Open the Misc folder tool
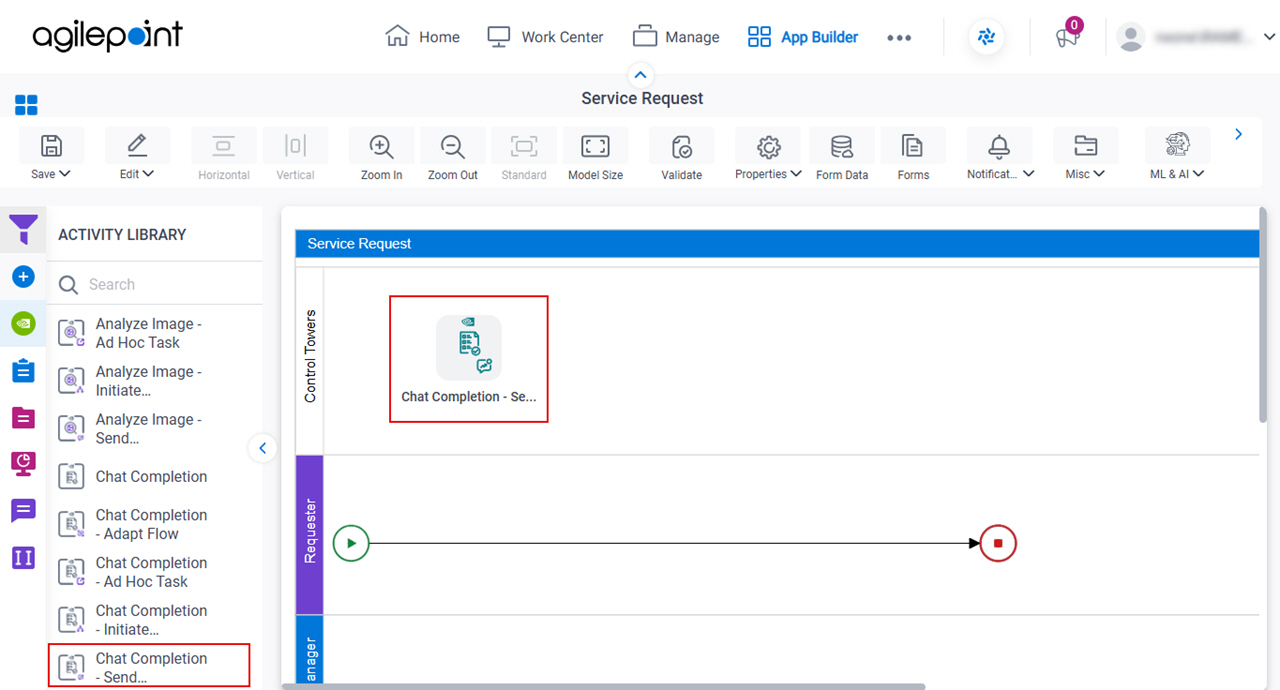This screenshot has width=1280, height=690. (x=1085, y=146)
